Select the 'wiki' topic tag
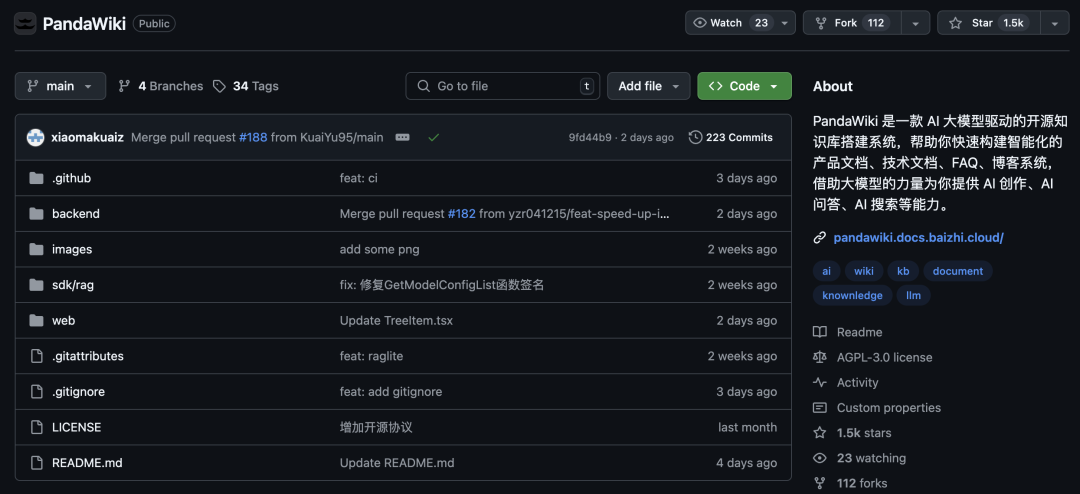This screenshot has width=1080, height=494. coord(864,271)
